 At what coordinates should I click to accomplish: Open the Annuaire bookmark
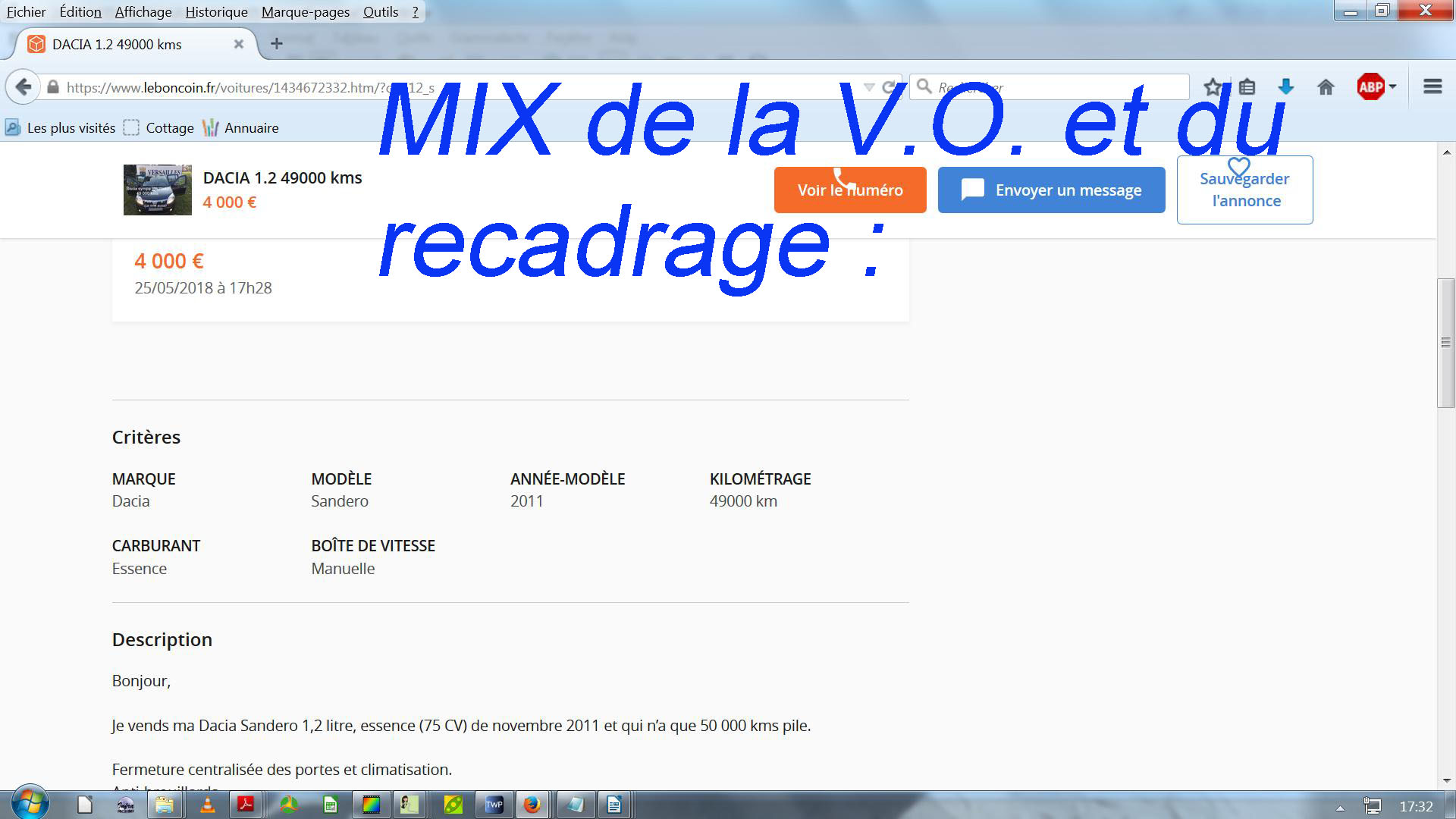240,127
